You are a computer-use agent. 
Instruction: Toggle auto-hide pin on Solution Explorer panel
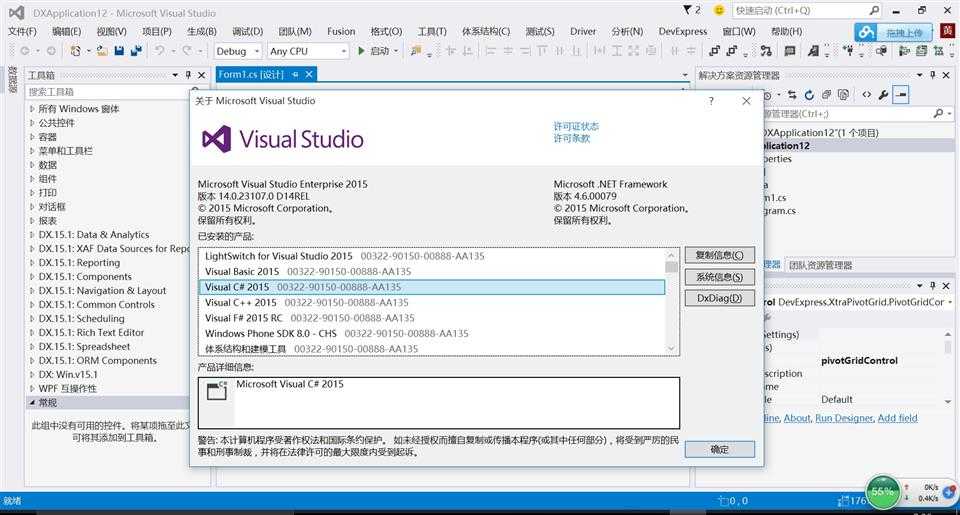[932, 75]
